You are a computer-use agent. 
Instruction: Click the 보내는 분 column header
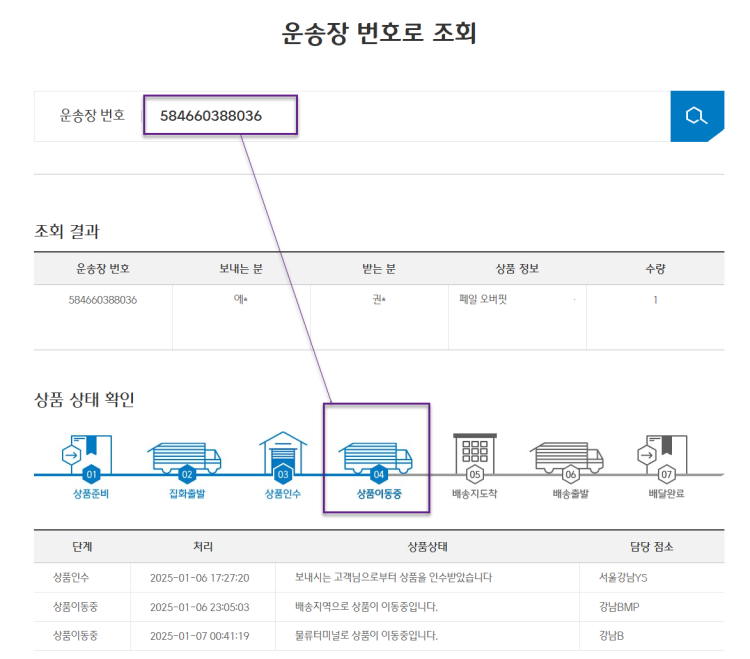(x=241, y=269)
